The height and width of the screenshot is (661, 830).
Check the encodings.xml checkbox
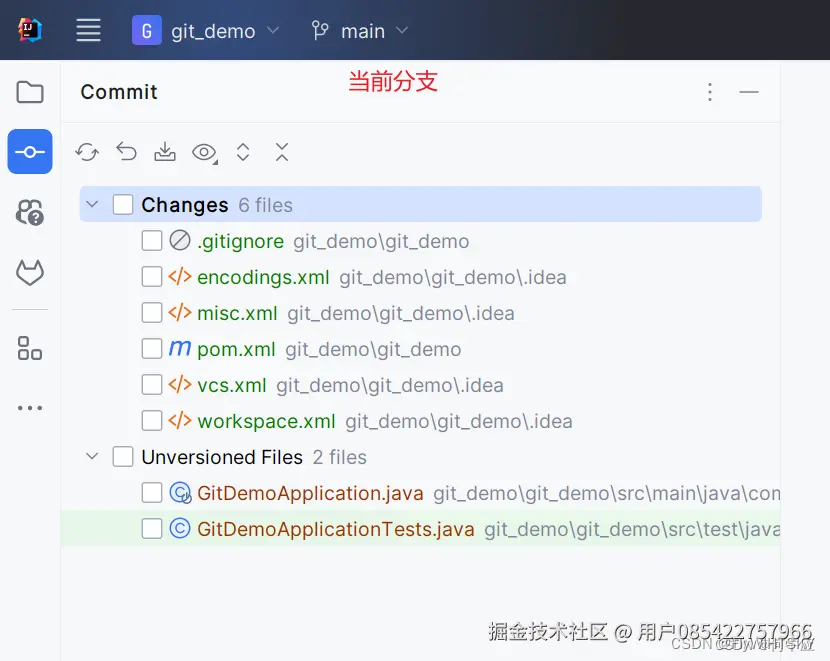click(x=152, y=277)
